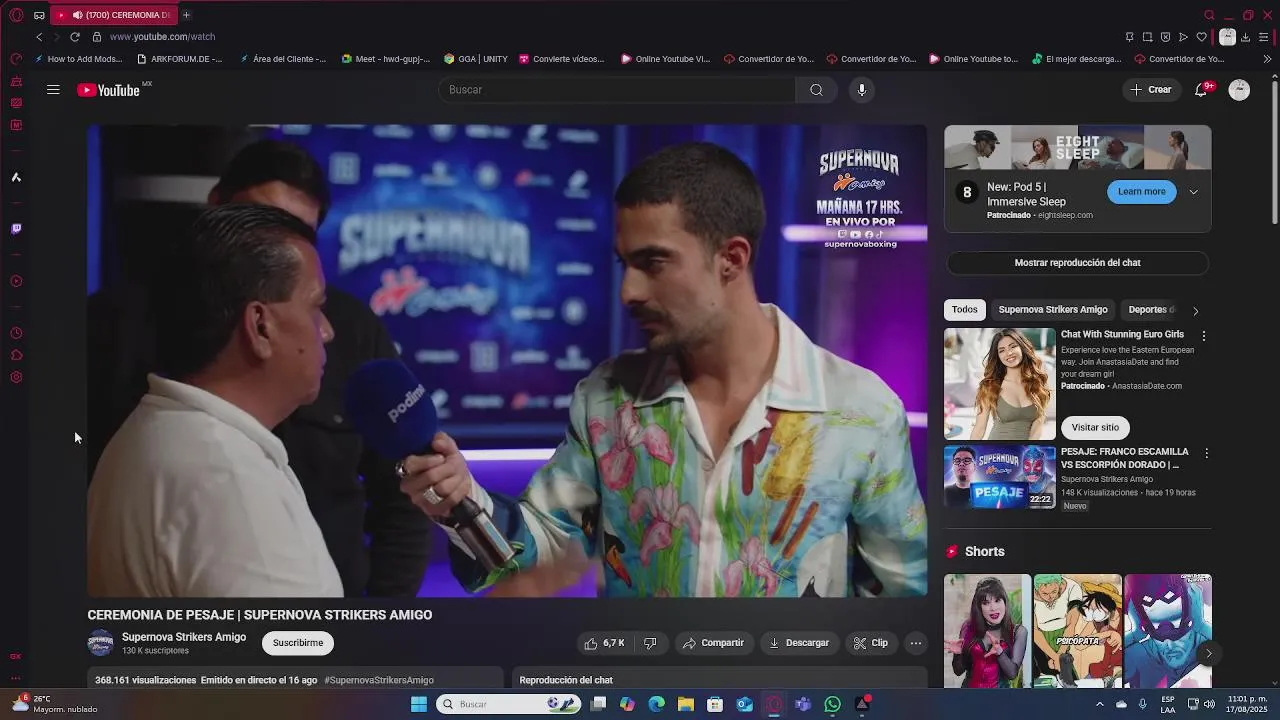Open the YouTube notifications bell
Viewport: 1280px width, 720px height.
(1201, 90)
